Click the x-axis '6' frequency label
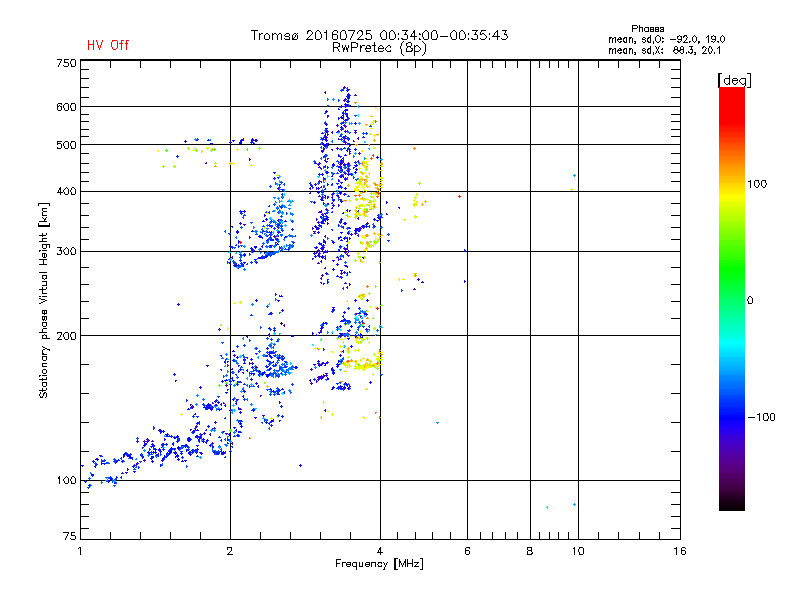The image size is (800, 600). coord(467,551)
